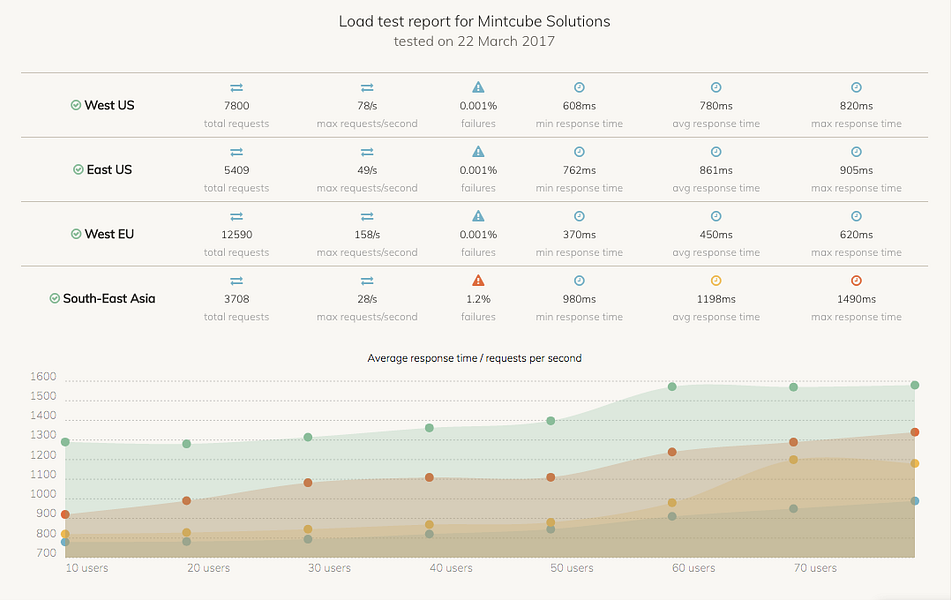Click the chart title 'Average response time / requests per second'
The image size is (951, 600).
click(x=474, y=358)
